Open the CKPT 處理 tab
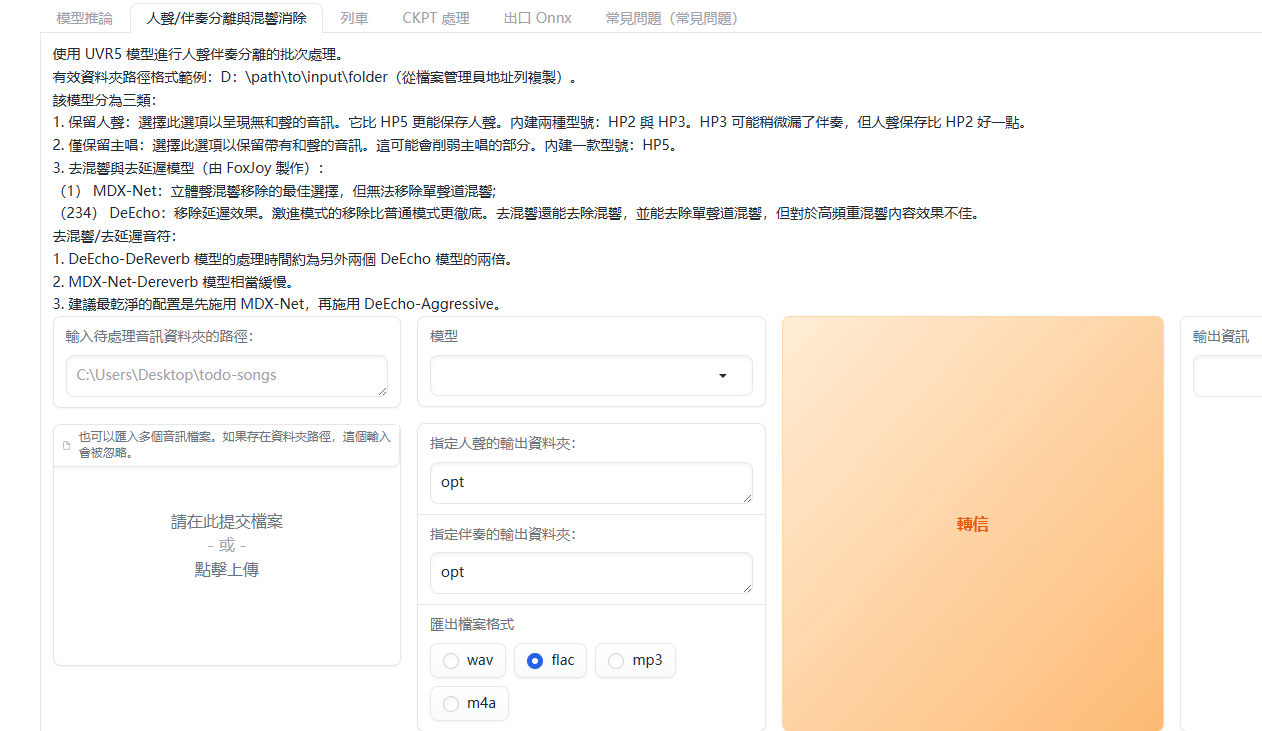 pos(436,18)
